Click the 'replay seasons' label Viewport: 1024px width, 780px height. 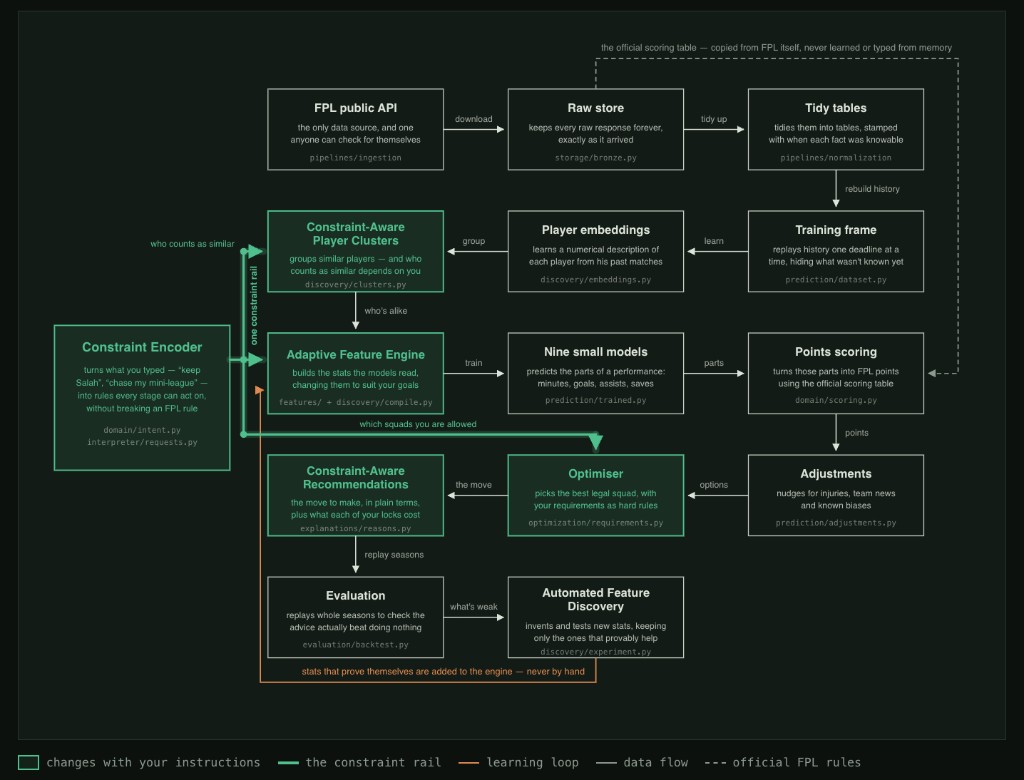coord(394,555)
